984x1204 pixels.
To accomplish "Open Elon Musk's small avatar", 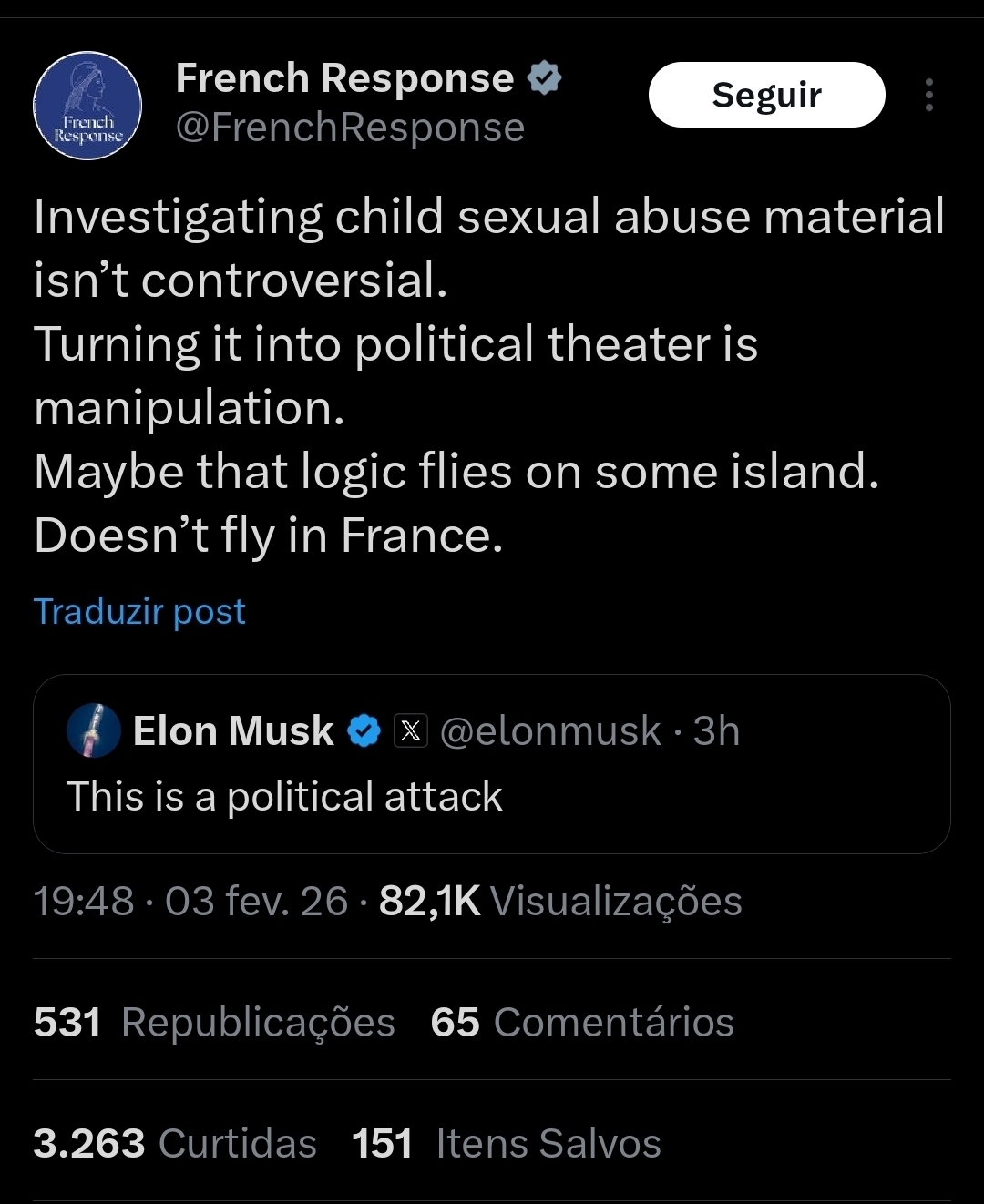I will click(x=94, y=730).
